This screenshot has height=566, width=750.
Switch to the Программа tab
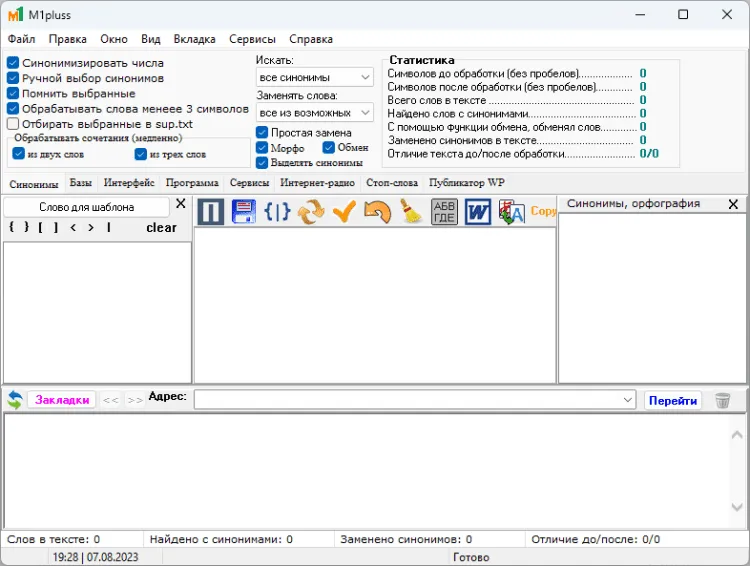click(192, 182)
